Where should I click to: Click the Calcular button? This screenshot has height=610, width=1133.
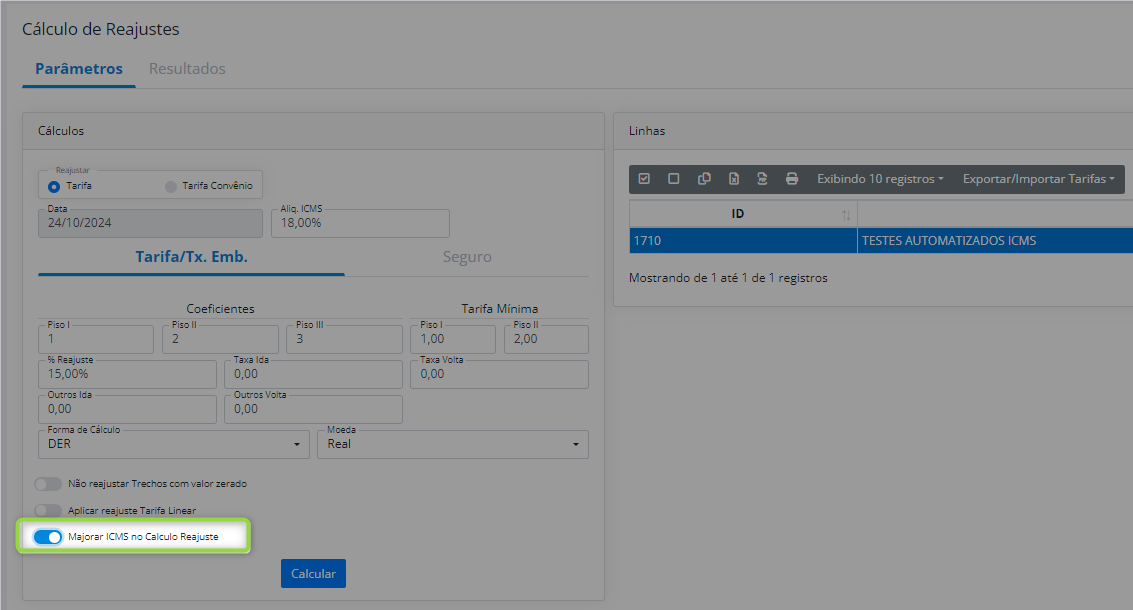coord(313,573)
